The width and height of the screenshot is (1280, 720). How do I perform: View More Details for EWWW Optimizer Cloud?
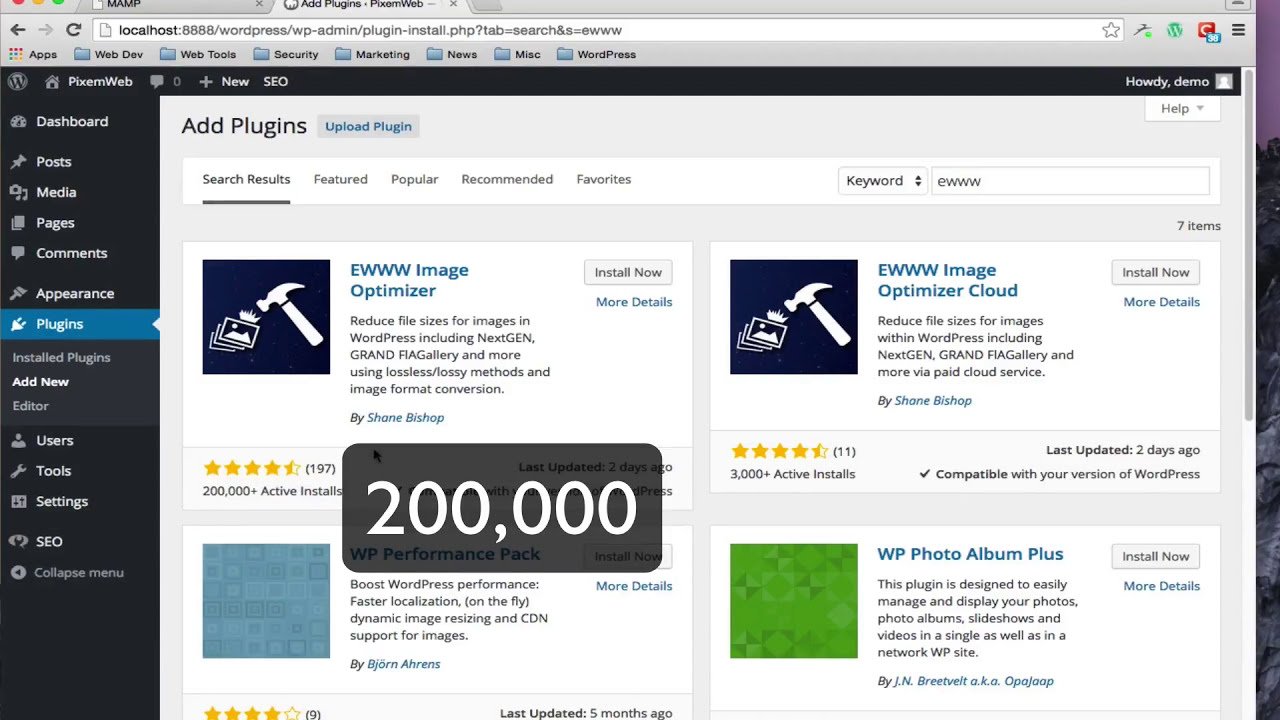(x=1161, y=302)
